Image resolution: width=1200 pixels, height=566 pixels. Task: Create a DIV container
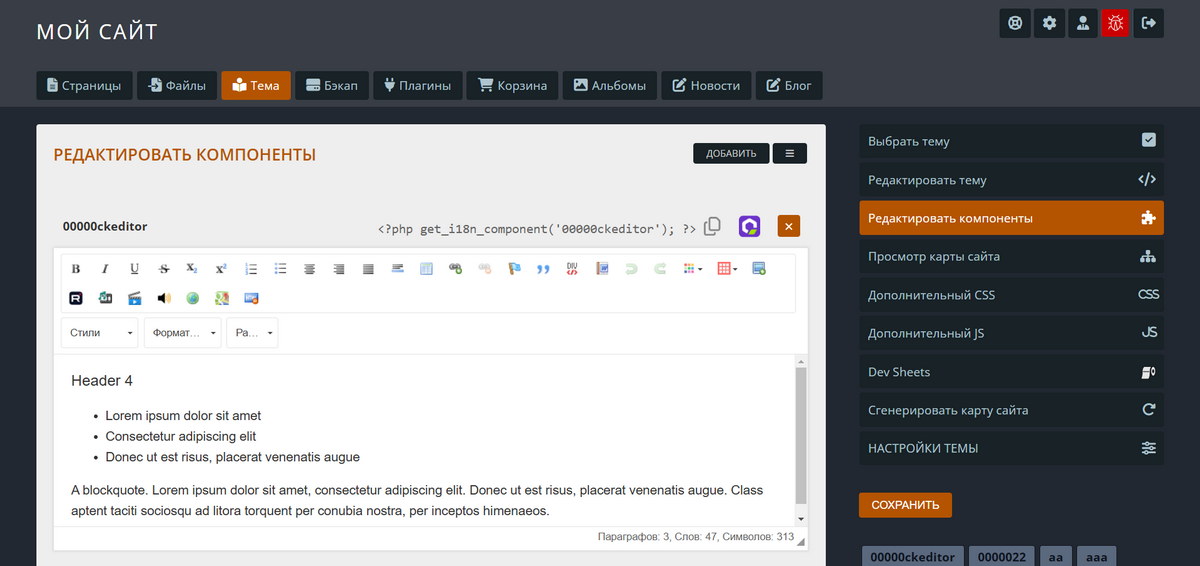tap(573, 269)
